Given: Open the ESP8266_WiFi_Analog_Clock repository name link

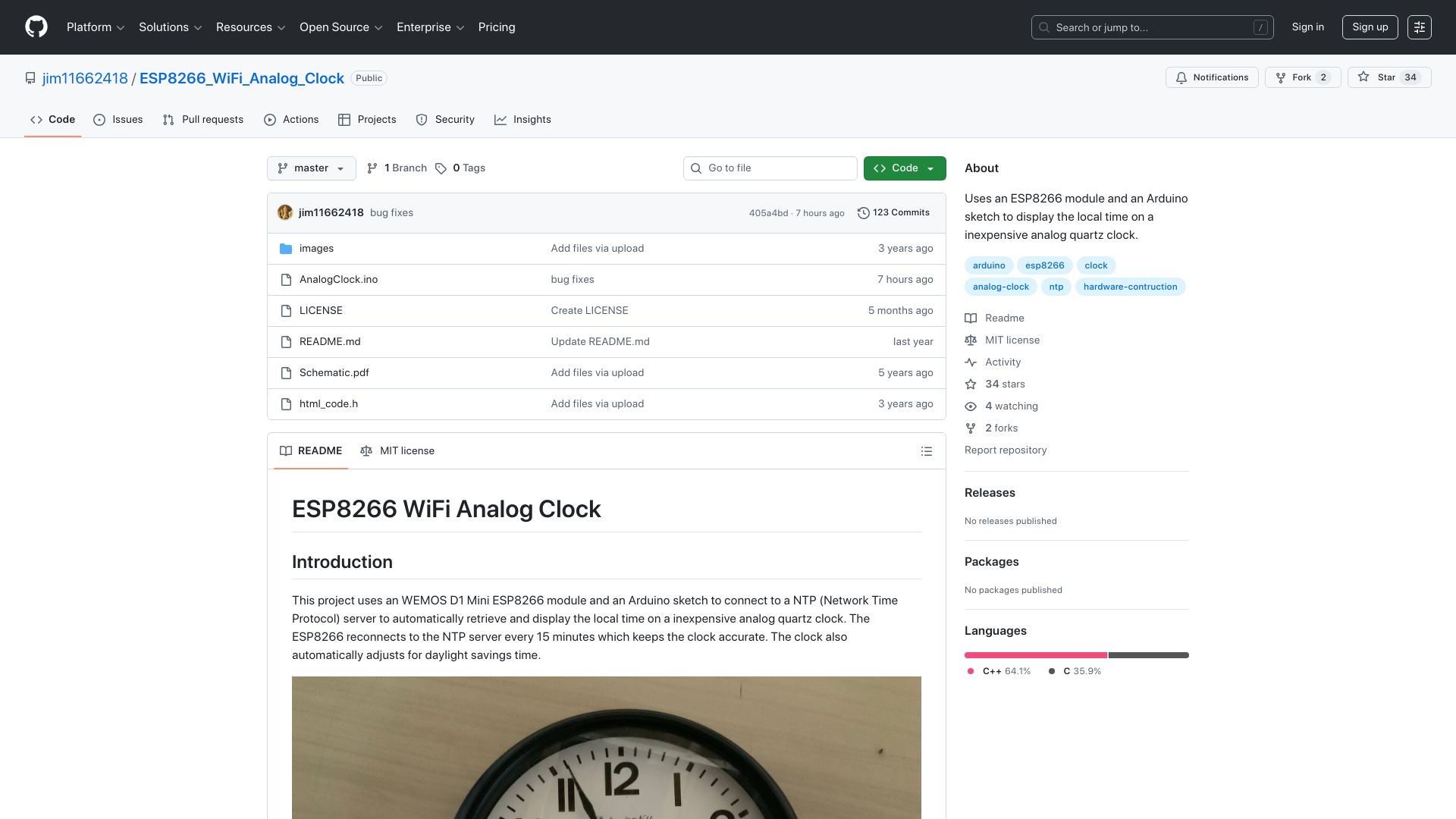Looking at the screenshot, I should coord(242,78).
